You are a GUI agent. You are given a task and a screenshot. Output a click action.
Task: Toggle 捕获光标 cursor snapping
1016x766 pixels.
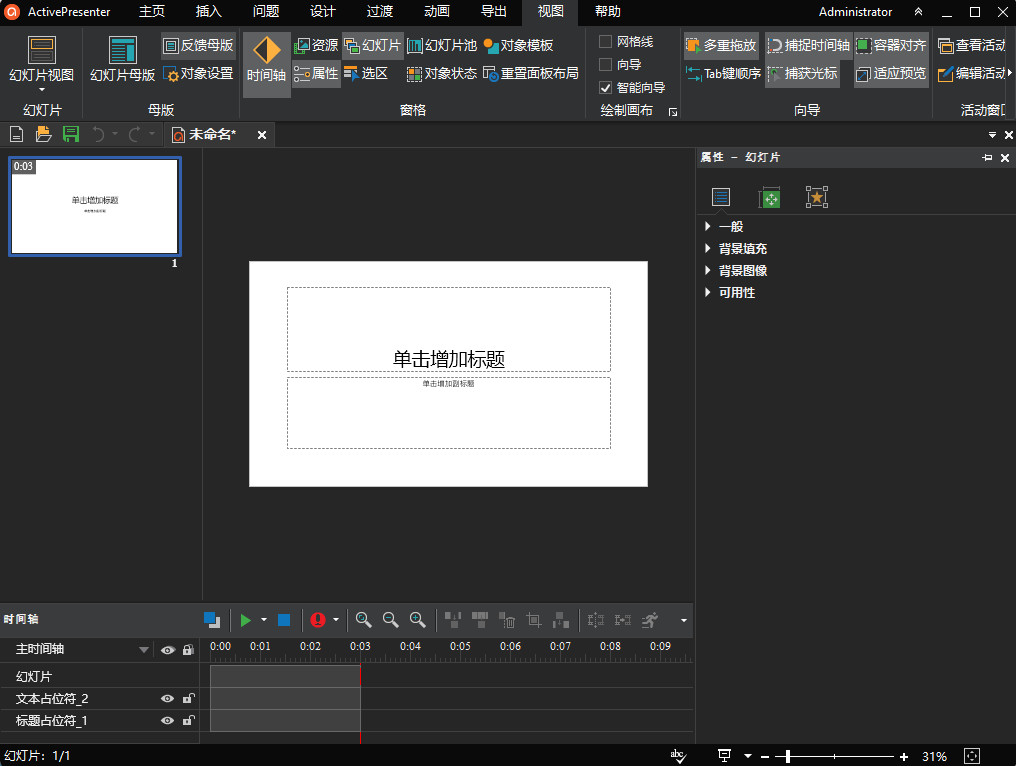pos(802,74)
